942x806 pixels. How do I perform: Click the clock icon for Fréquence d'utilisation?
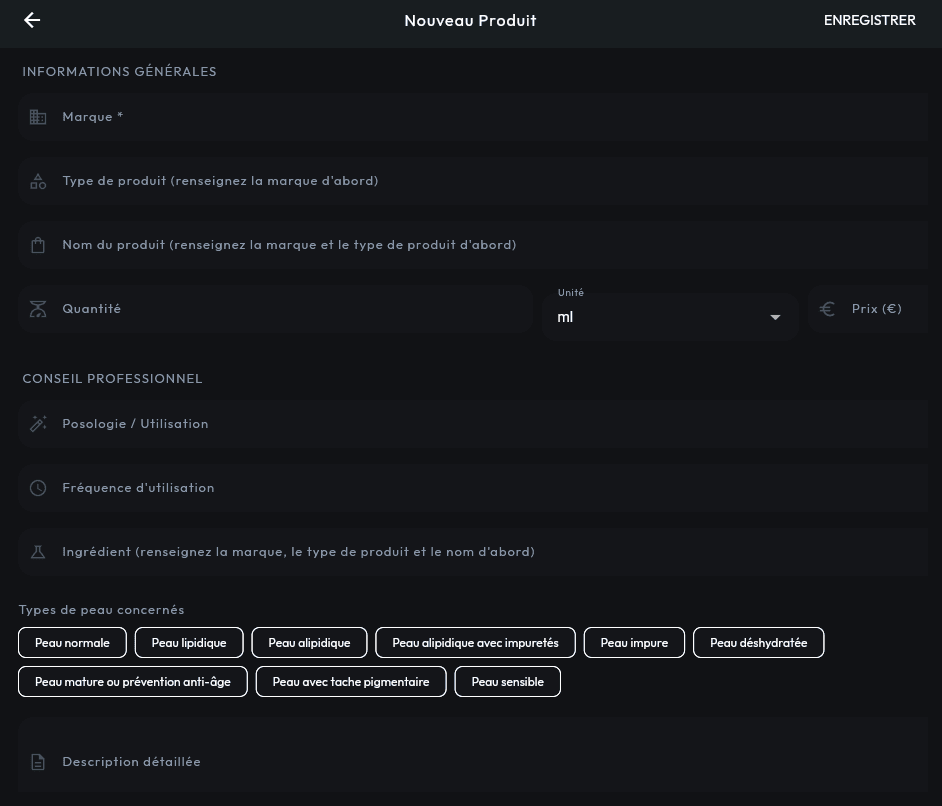pos(38,488)
